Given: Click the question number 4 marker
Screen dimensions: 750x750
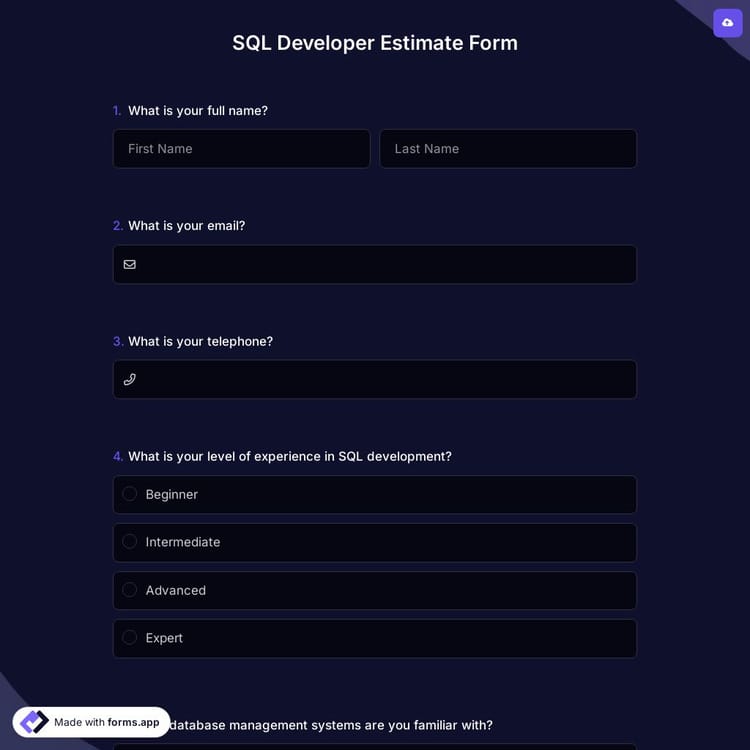Looking at the screenshot, I should click(118, 456).
